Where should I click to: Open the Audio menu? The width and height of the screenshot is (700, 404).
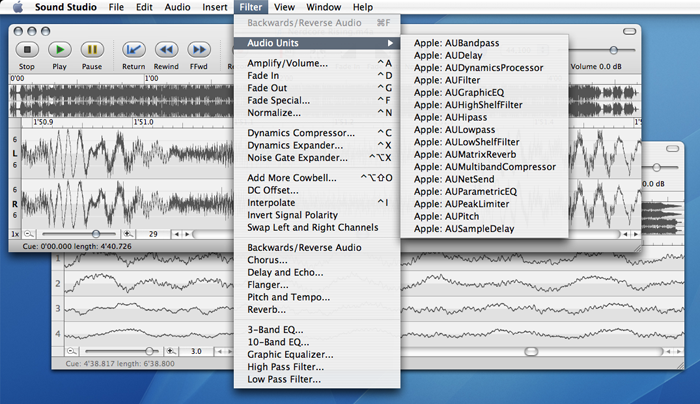177,7
